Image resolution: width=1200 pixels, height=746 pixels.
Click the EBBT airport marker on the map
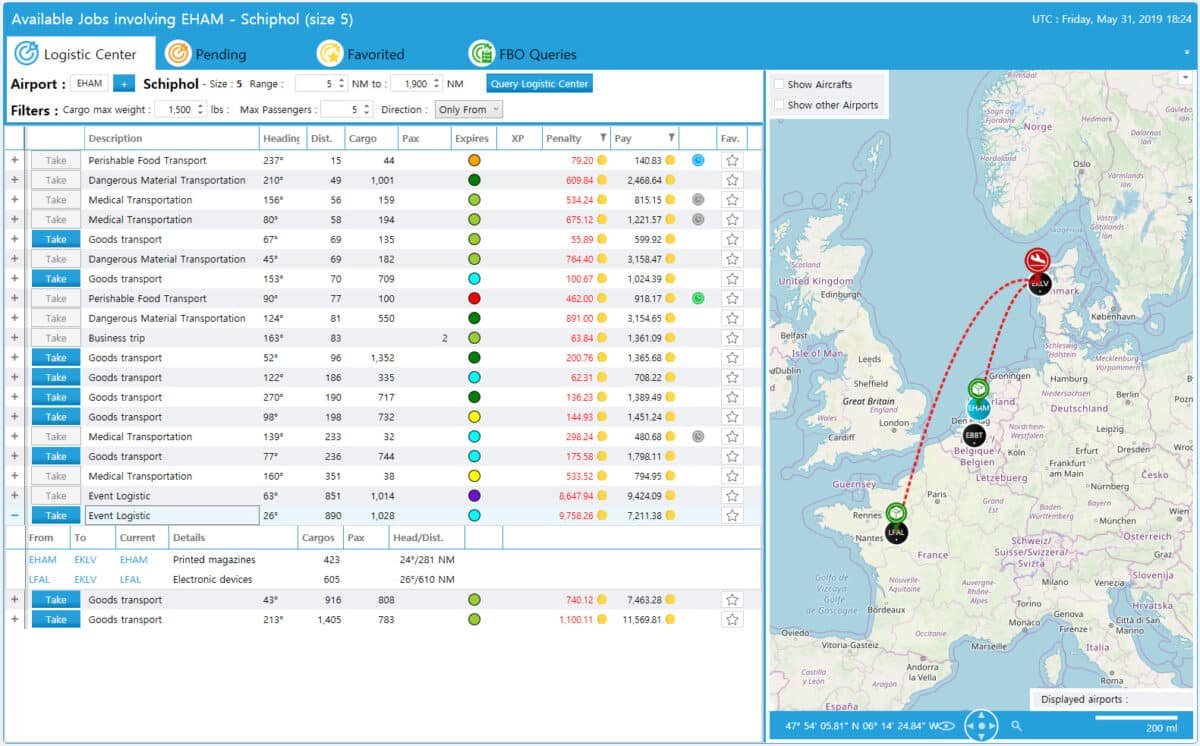point(973,434)
